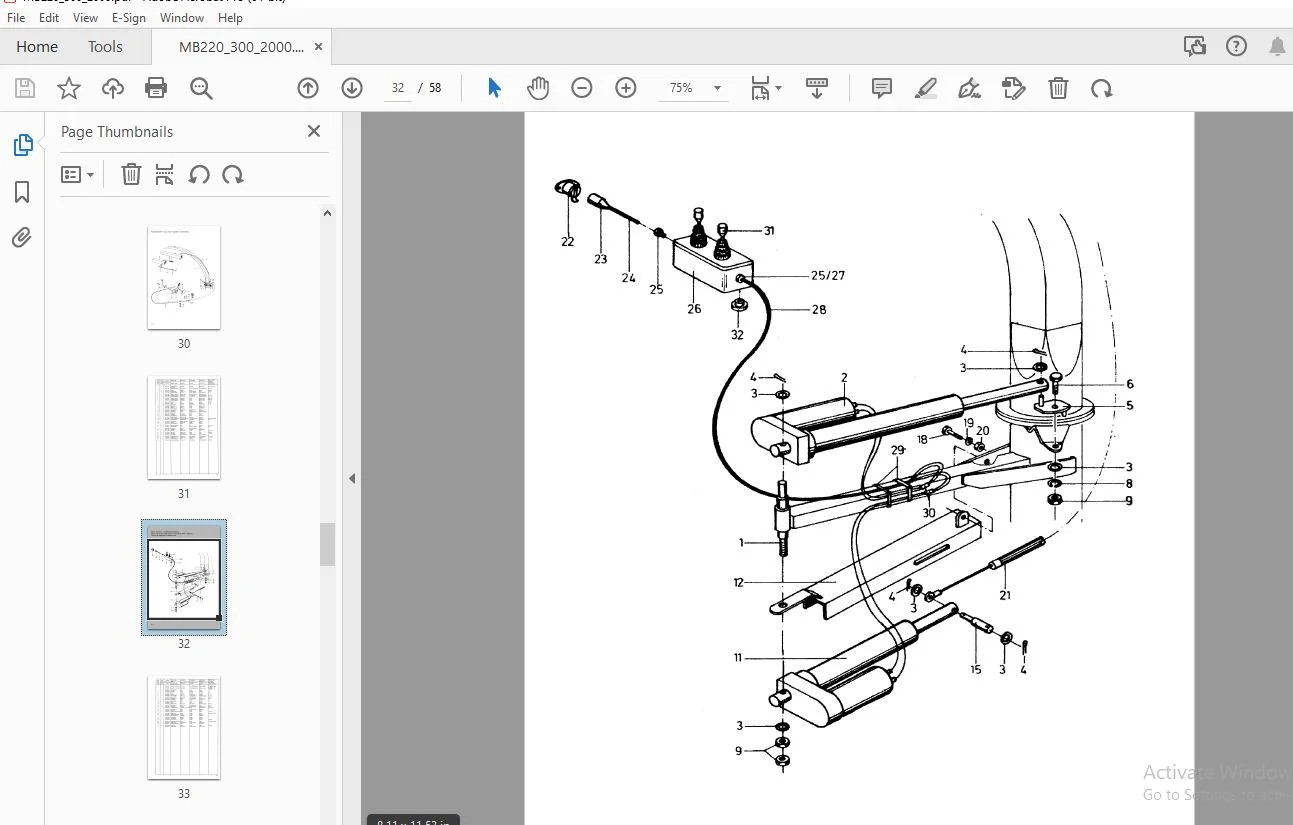Image resolution: width=1293 pixels, height=825 pixels.
Task: Switch to the Tools tab
Action: coord(105,46)
